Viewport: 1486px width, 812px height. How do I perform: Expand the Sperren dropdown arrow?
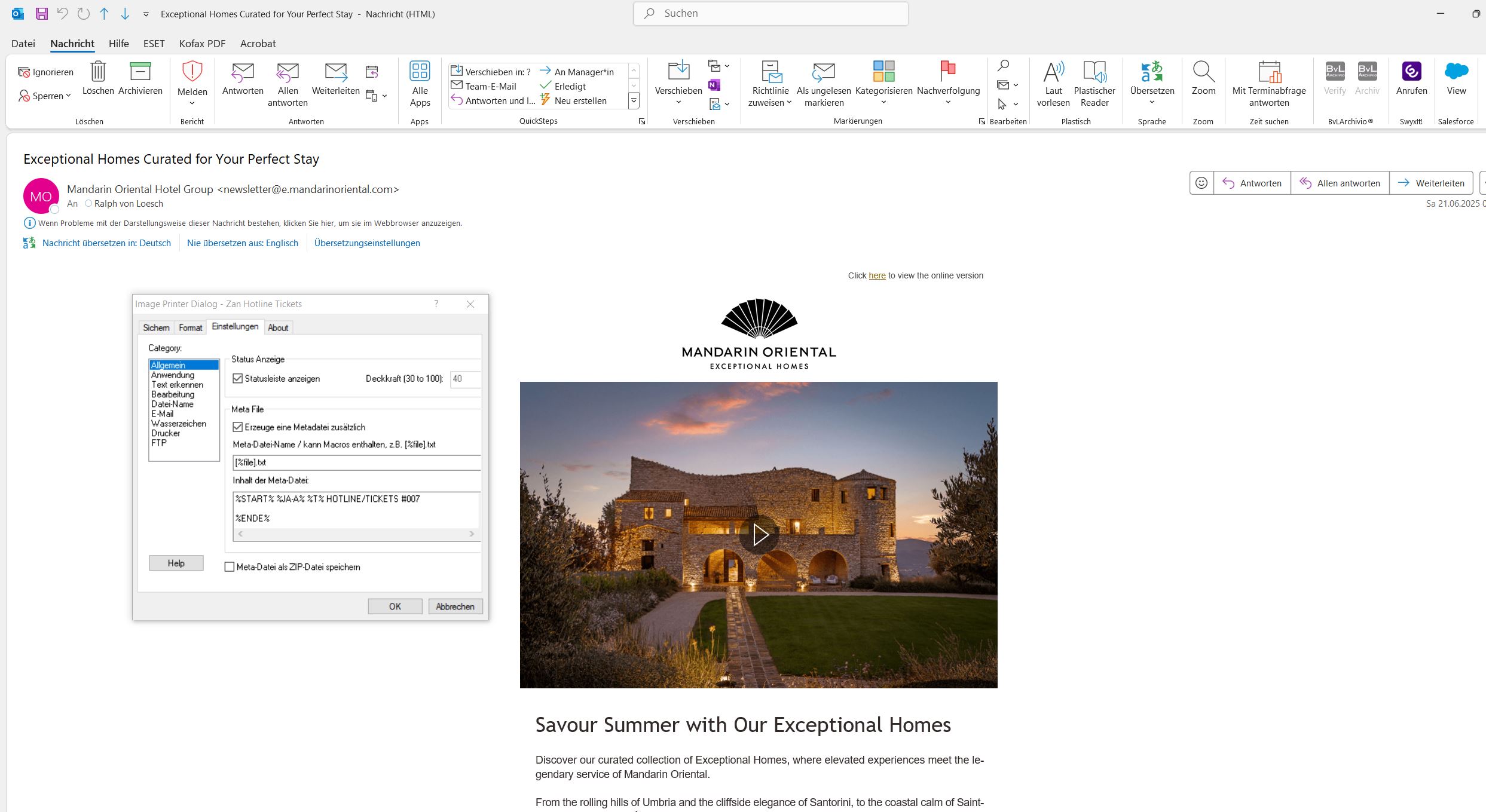tap(68, 96)
